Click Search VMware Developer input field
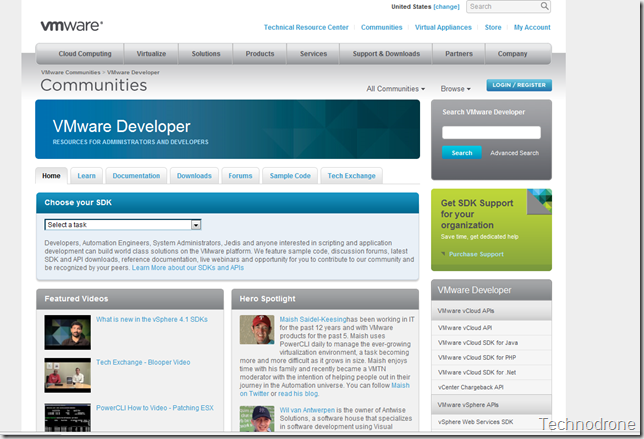This screenshot has width=644, height=439. 491,133
